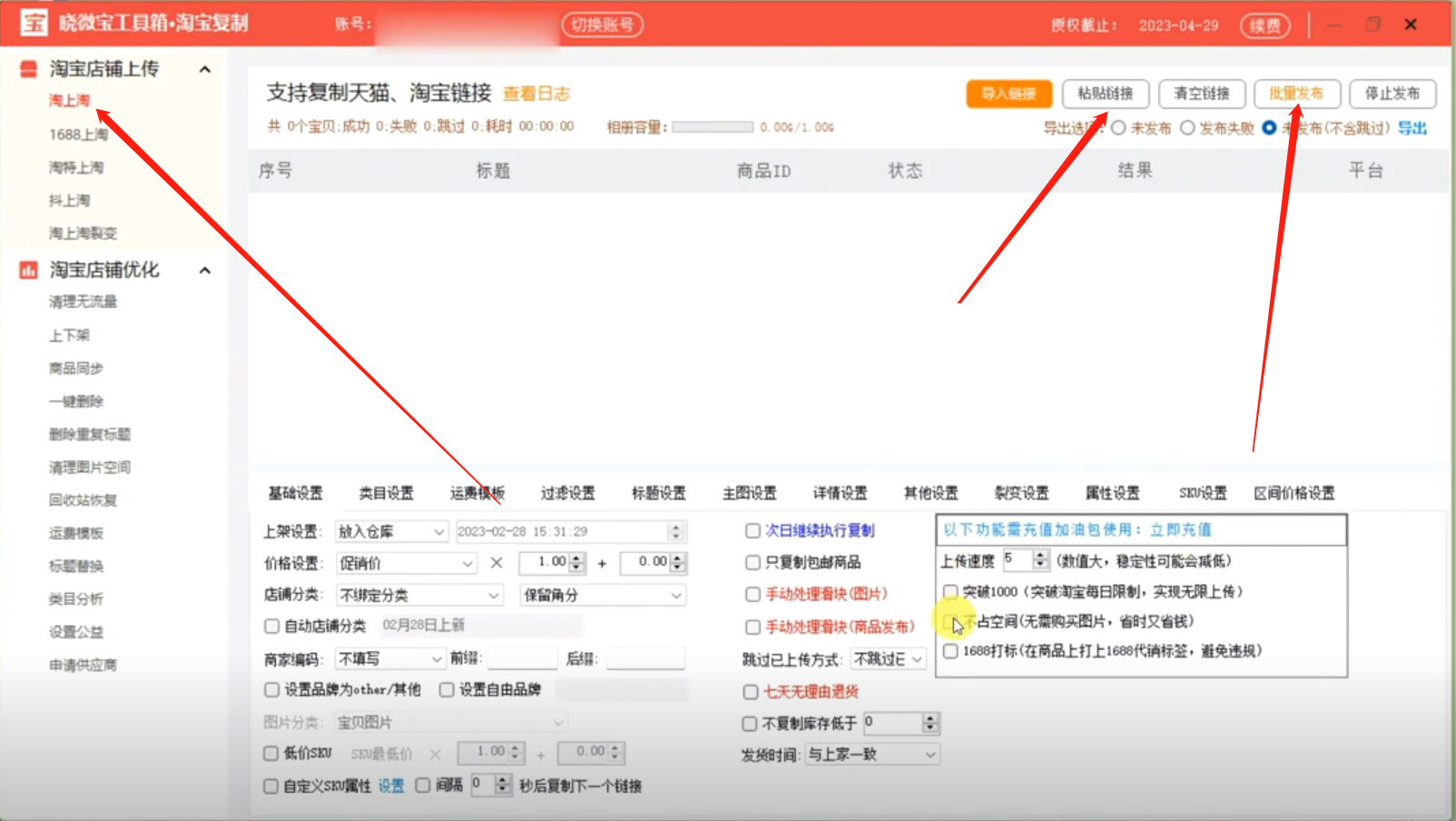Switch to the 过滤设置 tab
1456x821 pixels.
tap(567, 493)
